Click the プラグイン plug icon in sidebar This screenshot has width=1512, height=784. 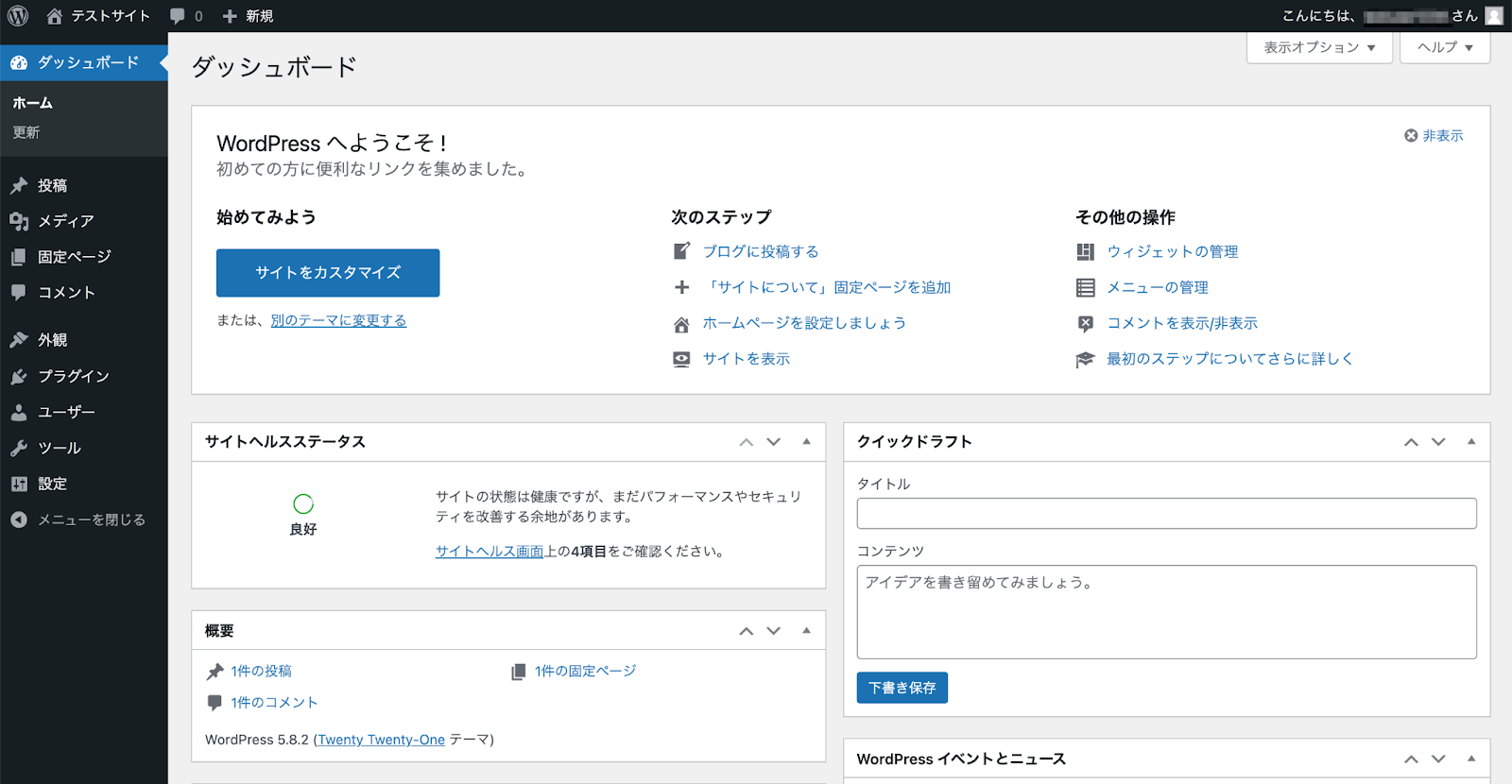[19, 376]
